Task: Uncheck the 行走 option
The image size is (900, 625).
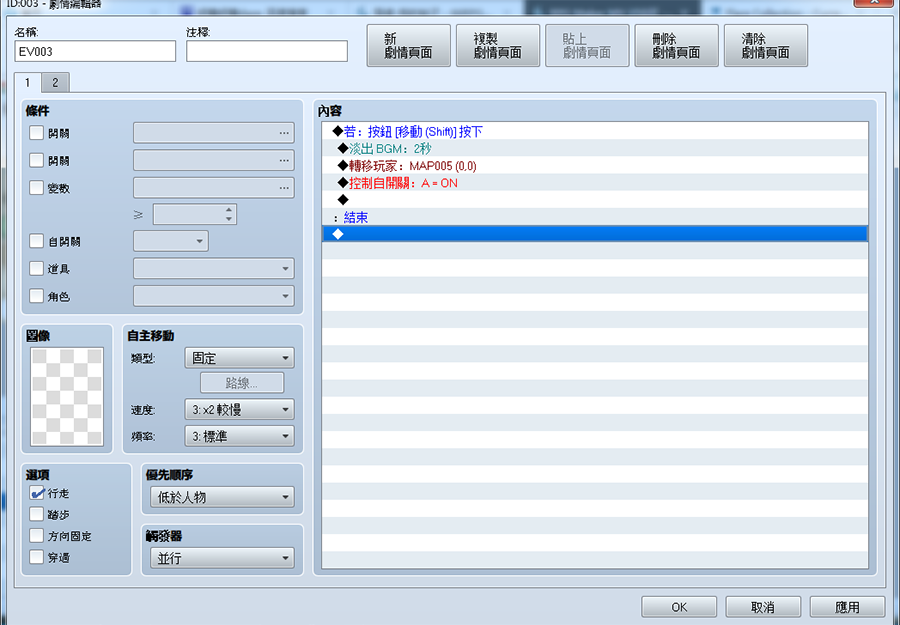Action: 36,493
